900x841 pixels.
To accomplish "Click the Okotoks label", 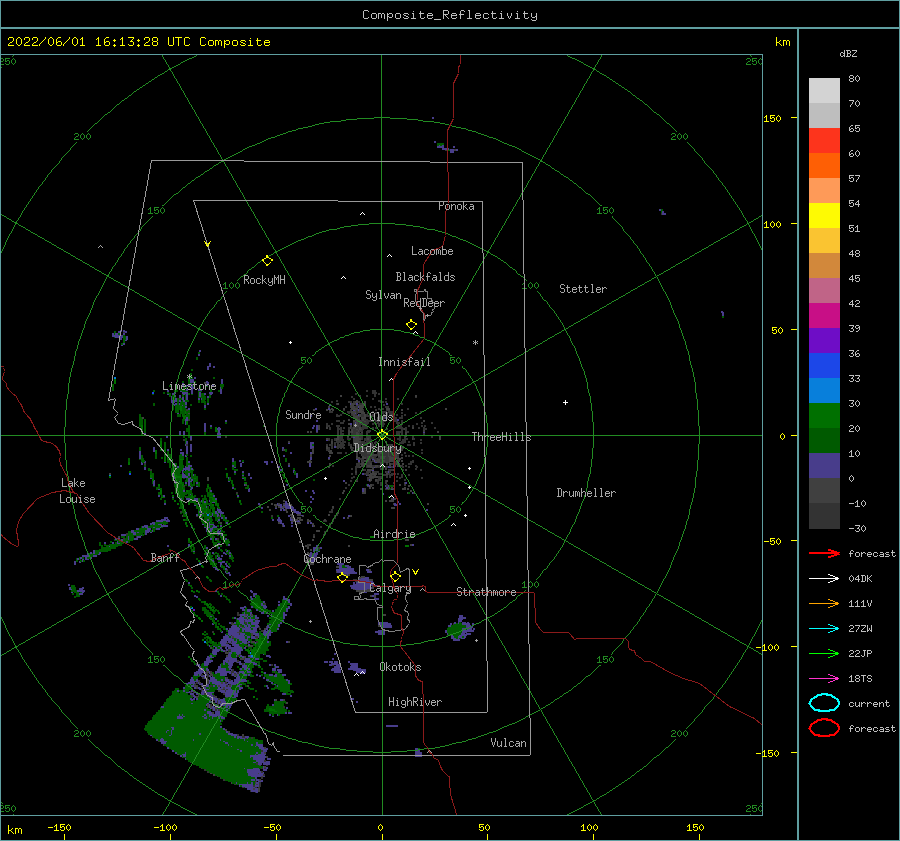I will (400, 667).
